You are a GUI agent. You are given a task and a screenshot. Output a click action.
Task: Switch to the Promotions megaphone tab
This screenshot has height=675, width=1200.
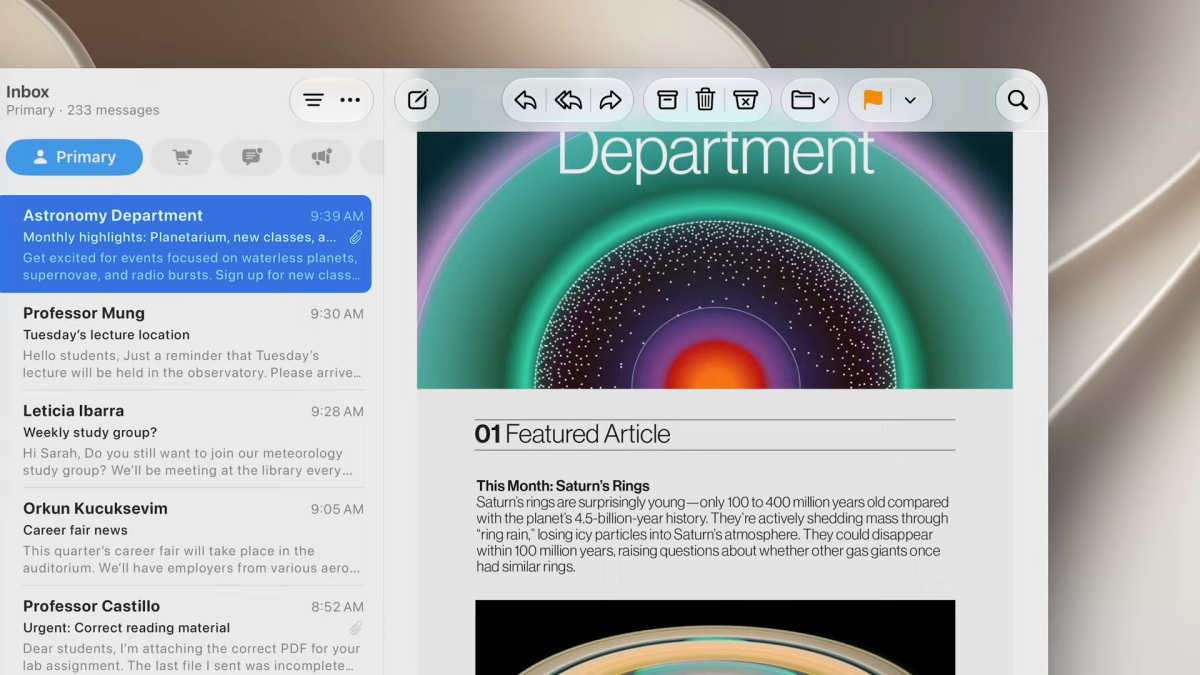tap(321, 157)
